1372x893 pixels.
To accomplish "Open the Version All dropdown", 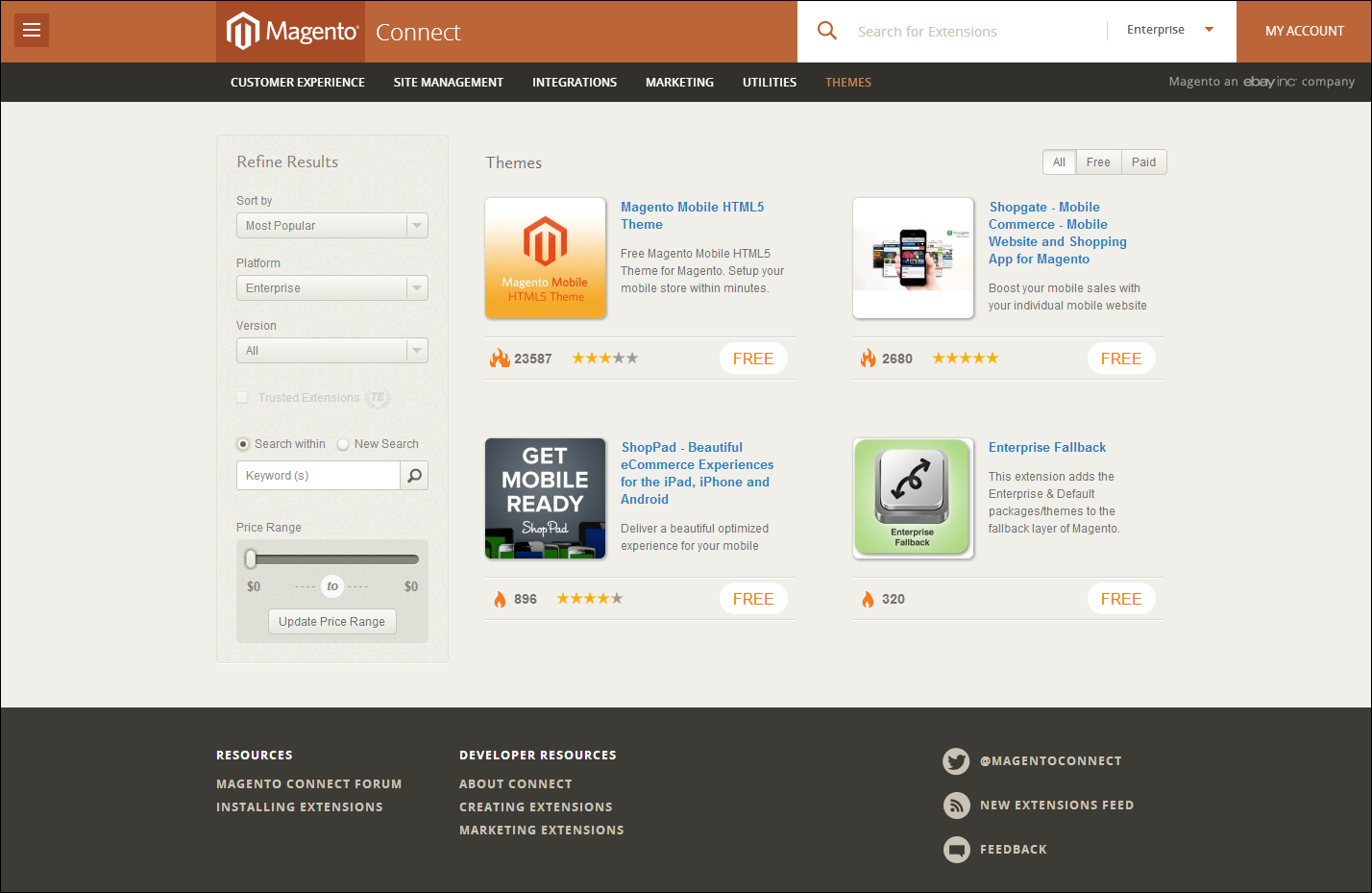I will click(x=332, y=351).
